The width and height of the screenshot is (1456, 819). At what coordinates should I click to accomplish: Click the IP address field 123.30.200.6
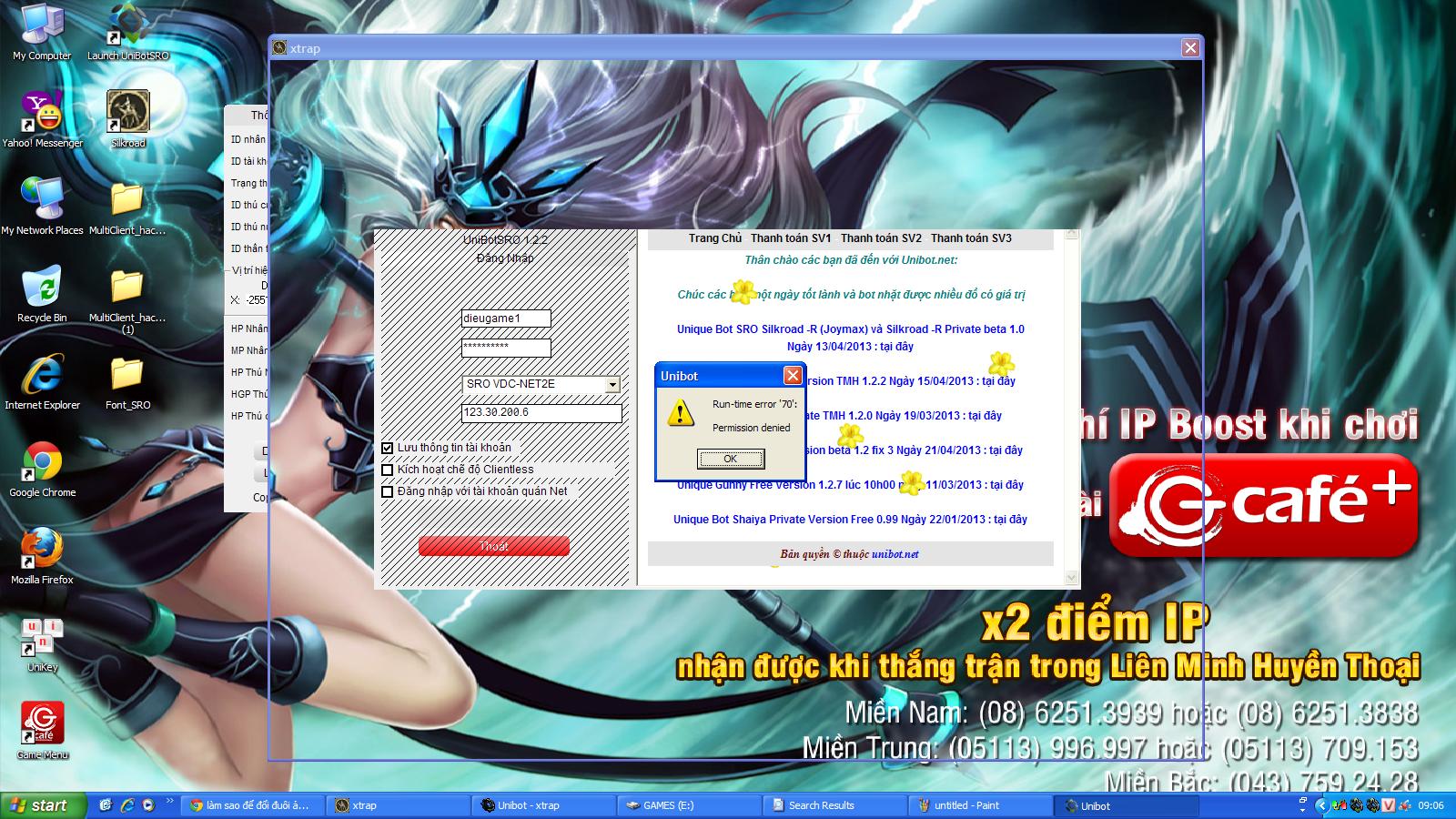pos(541,413)
